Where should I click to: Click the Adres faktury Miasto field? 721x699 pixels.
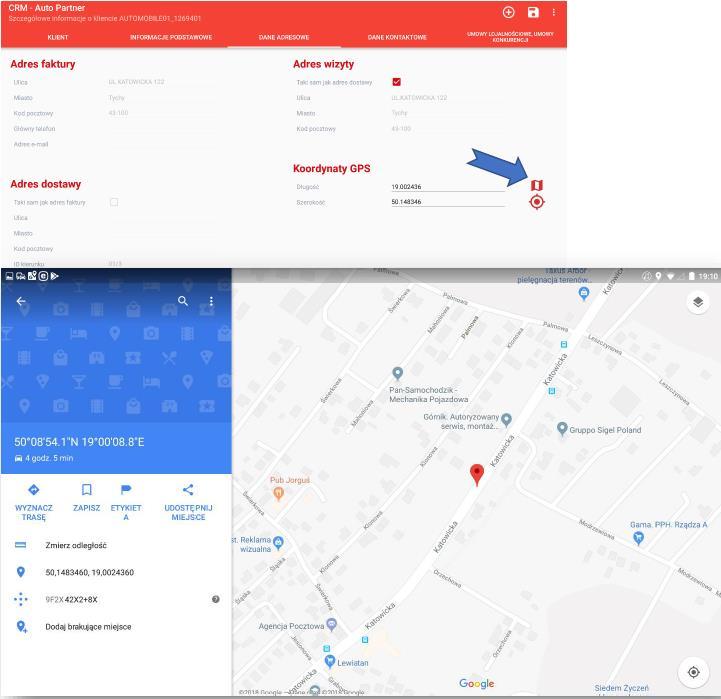click(x=161, y=97)
